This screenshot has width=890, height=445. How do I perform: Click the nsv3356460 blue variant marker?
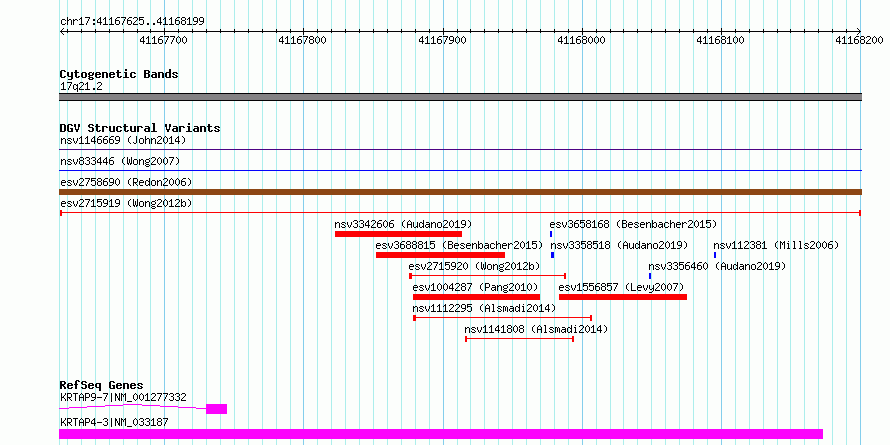point(650,276)
